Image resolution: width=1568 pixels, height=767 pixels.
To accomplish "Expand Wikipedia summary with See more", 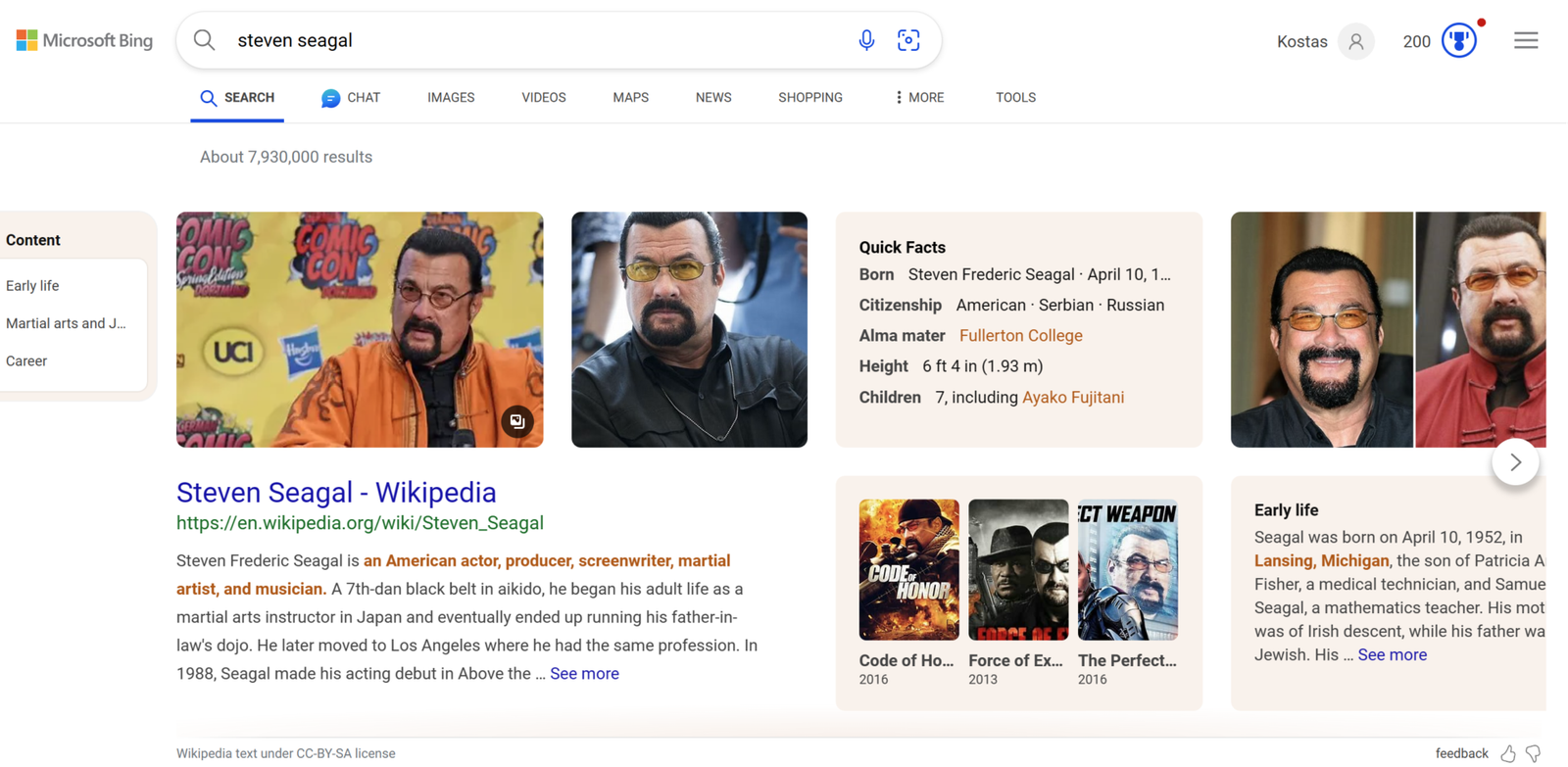I will [584, 673].
